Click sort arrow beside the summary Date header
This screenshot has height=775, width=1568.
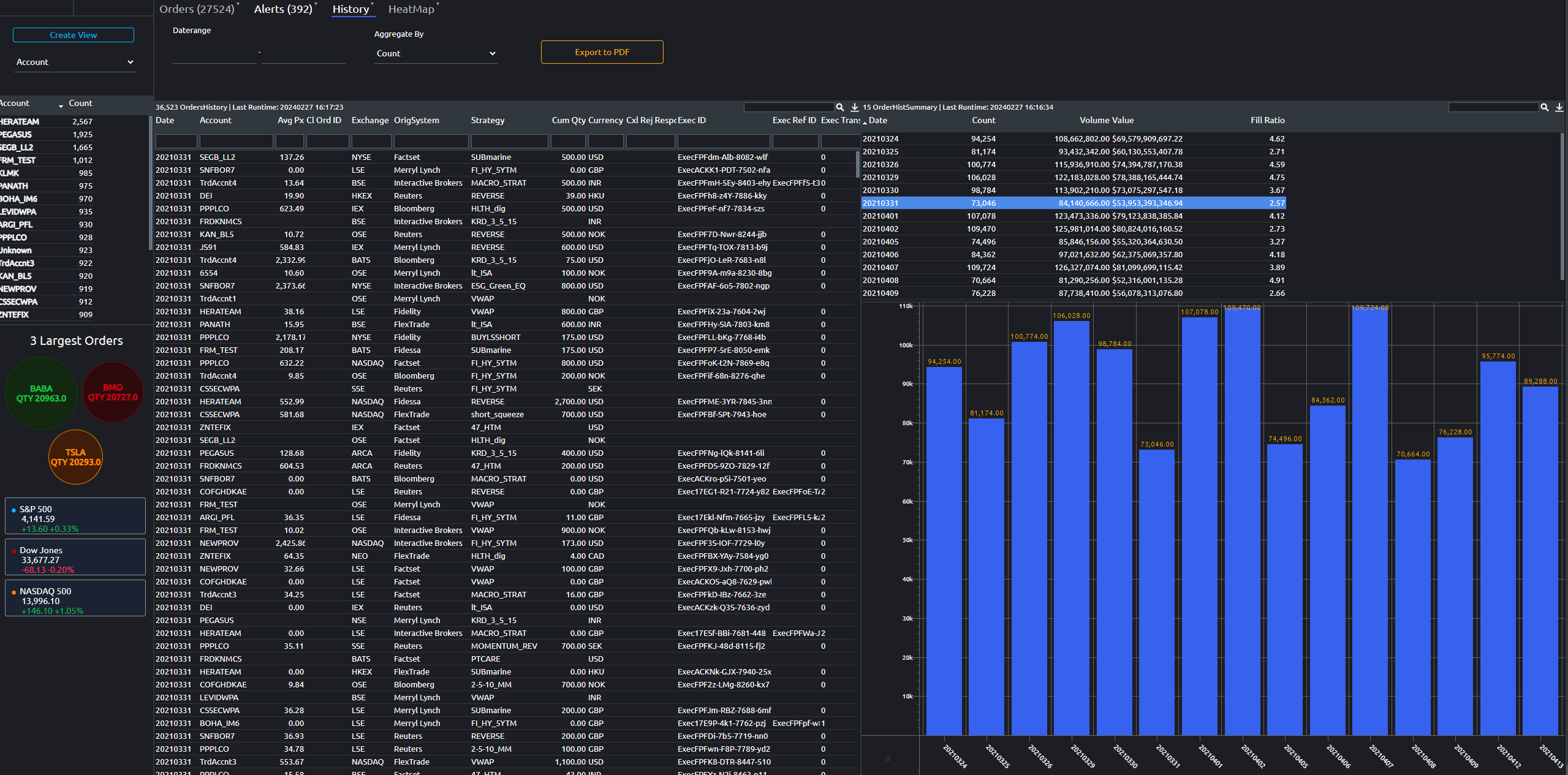coord(865,123)
